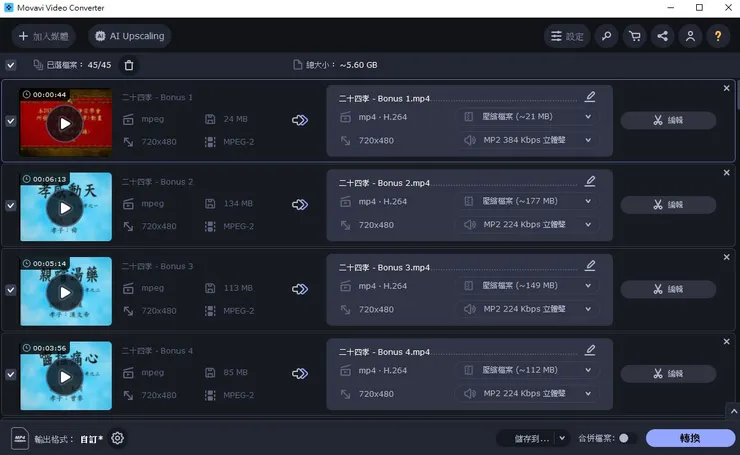Toggle the merge files switch
This screenshot has height=455, width=740.
tap(627, 438)
